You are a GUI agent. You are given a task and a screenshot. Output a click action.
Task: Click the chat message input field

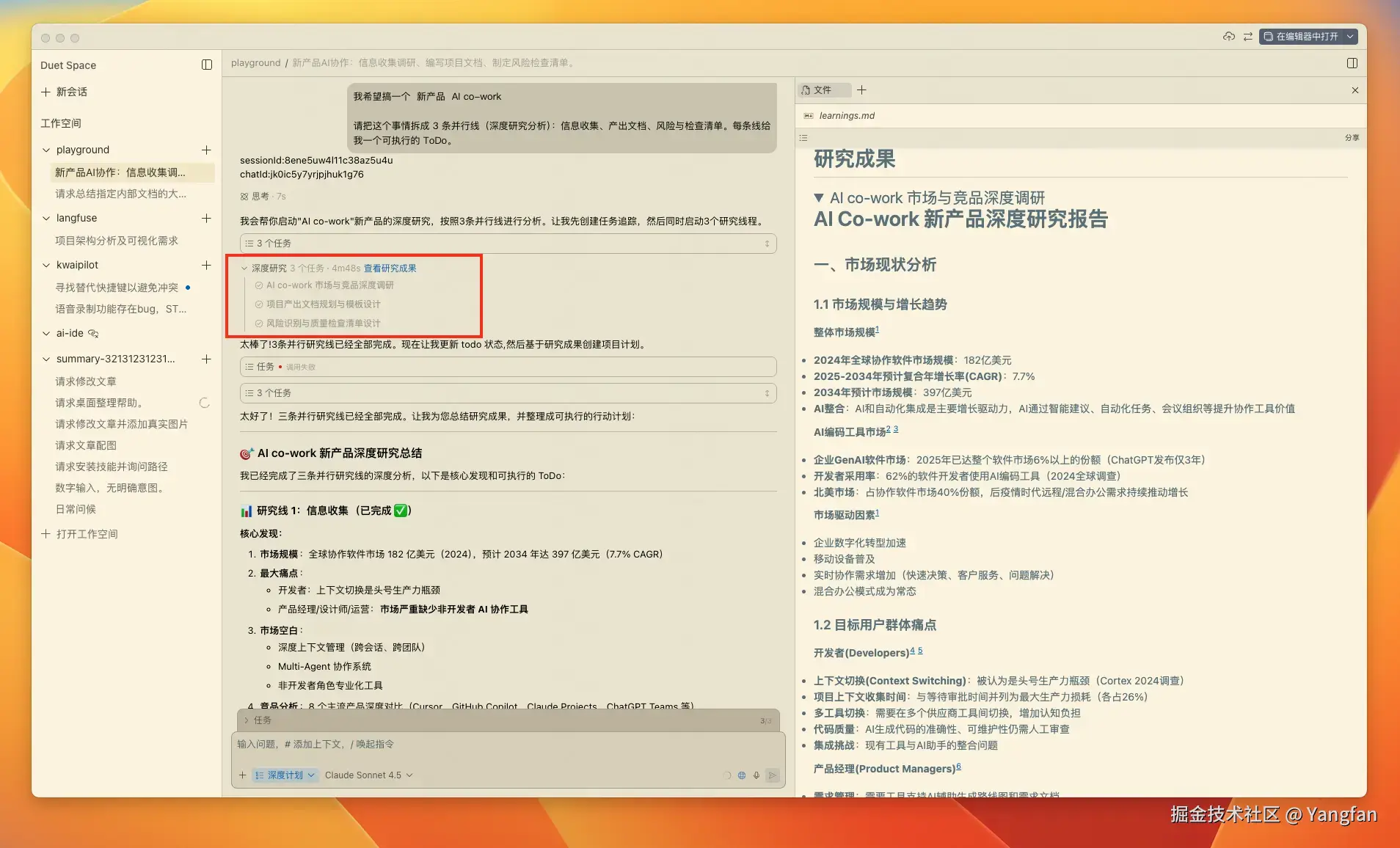[506, 745]
